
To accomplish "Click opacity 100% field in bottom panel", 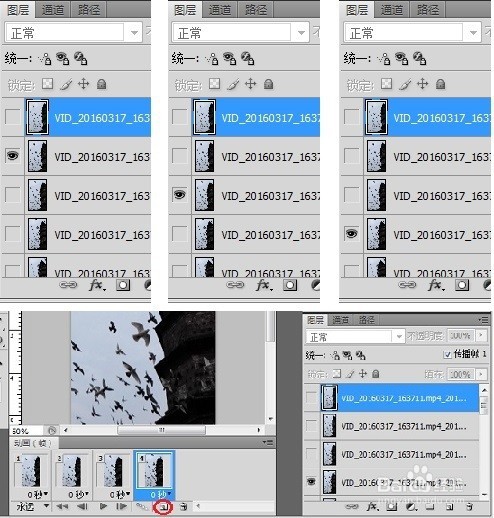I will [461, 336].
